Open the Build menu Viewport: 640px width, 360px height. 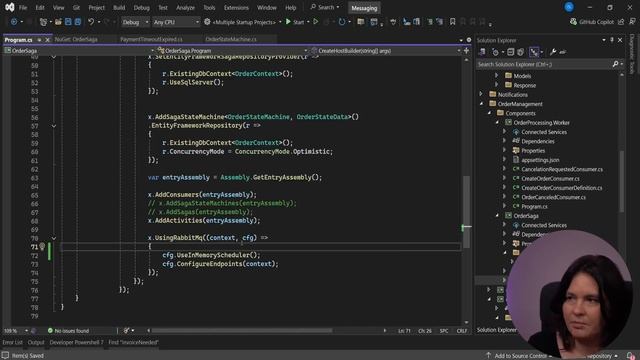[x=119, y=7]
